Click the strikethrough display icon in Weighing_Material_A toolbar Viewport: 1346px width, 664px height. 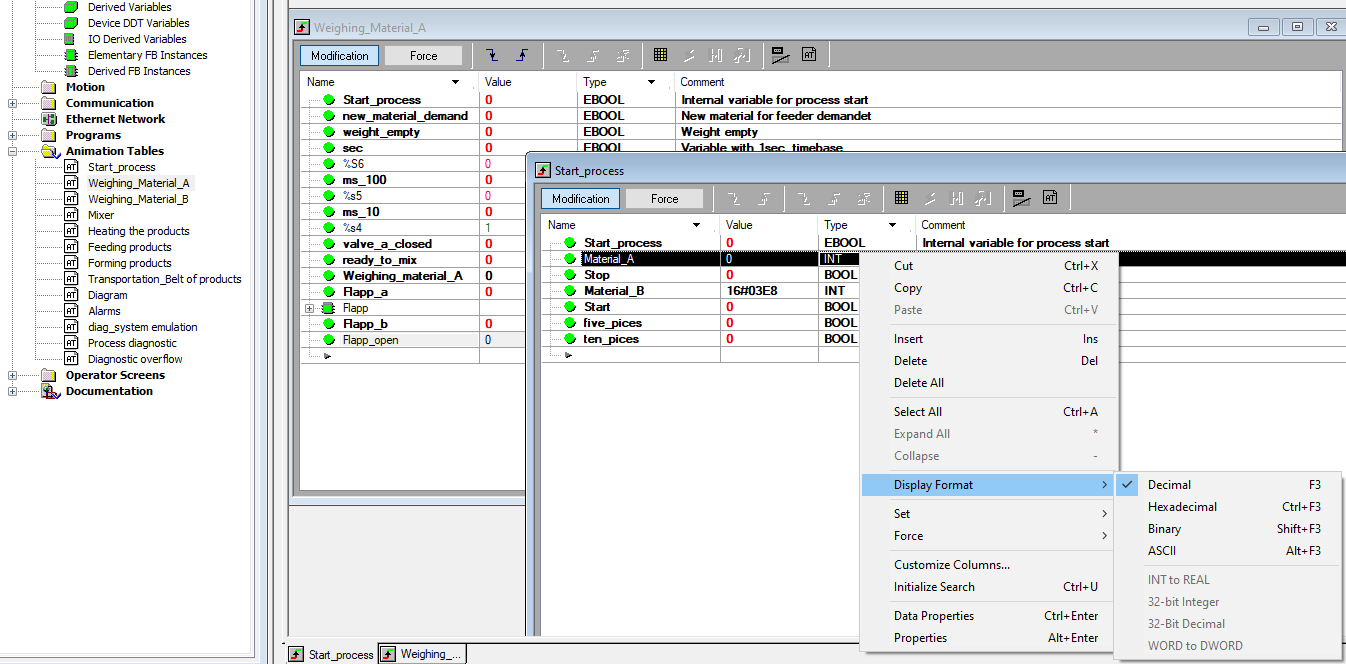tap(781, 56)
